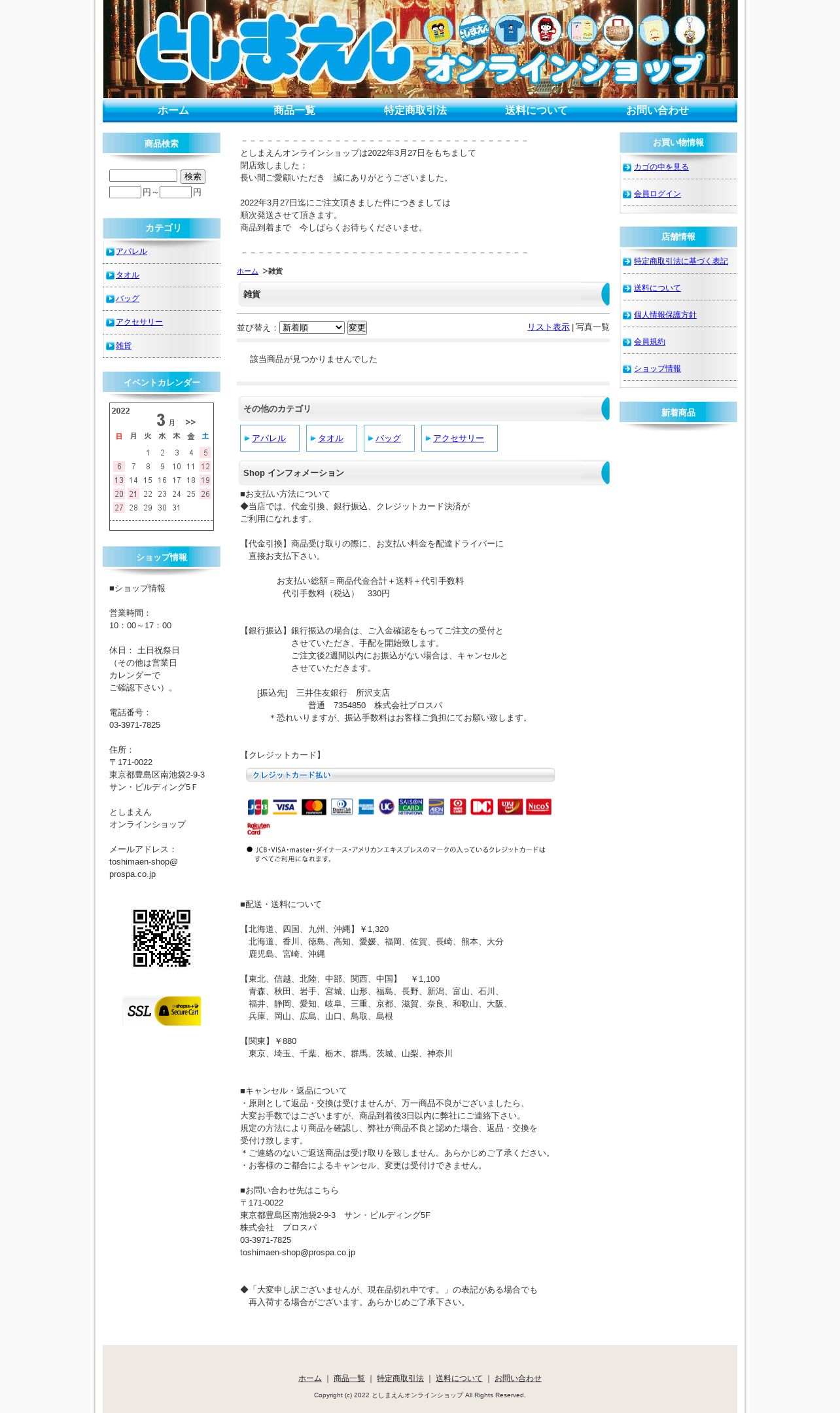Image resolution: width=840 pixels, height=1413 pixels.
Task: Click the arrow icon beside 個人情報保護方針
Action: [627, 315]
